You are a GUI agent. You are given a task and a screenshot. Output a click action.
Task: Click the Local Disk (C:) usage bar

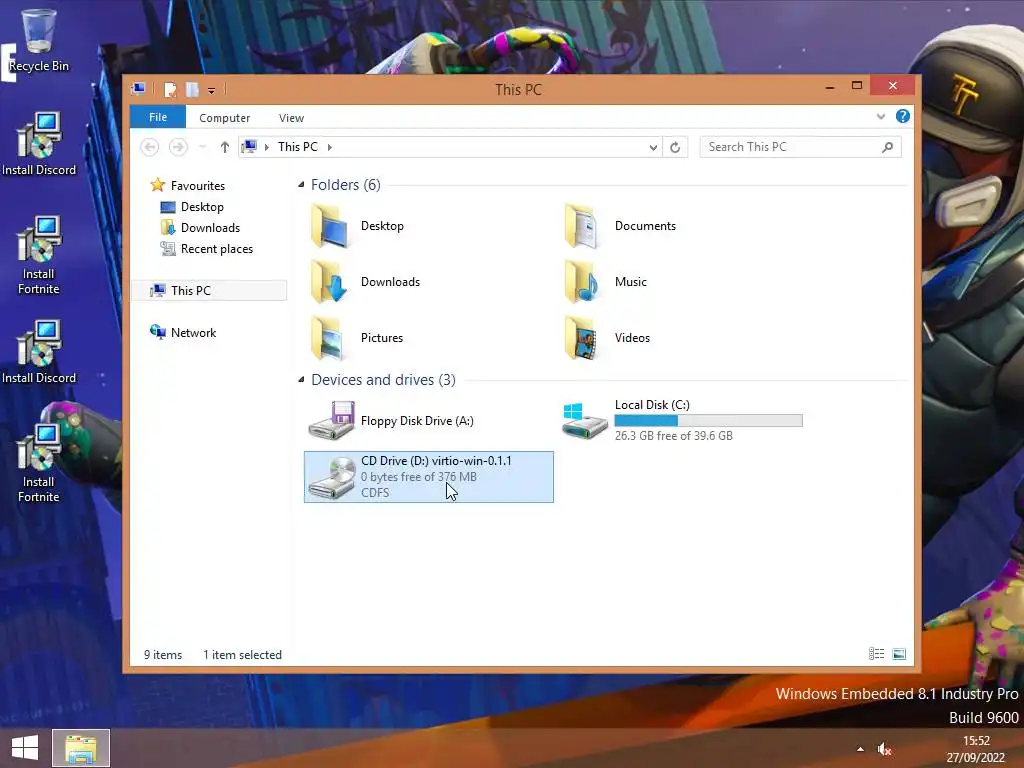(709, 421)
